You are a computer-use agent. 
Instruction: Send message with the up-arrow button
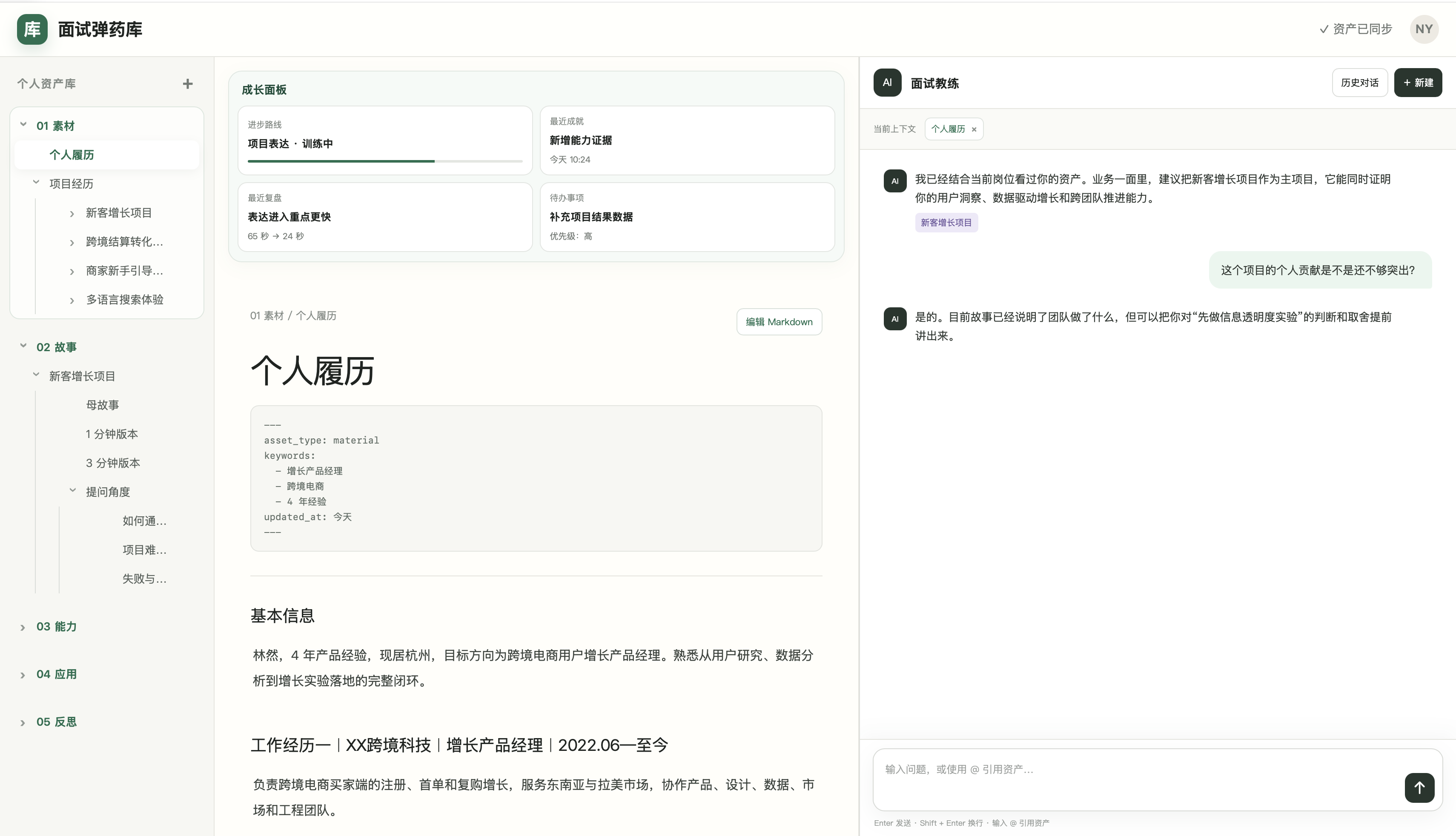[1419, 788]
